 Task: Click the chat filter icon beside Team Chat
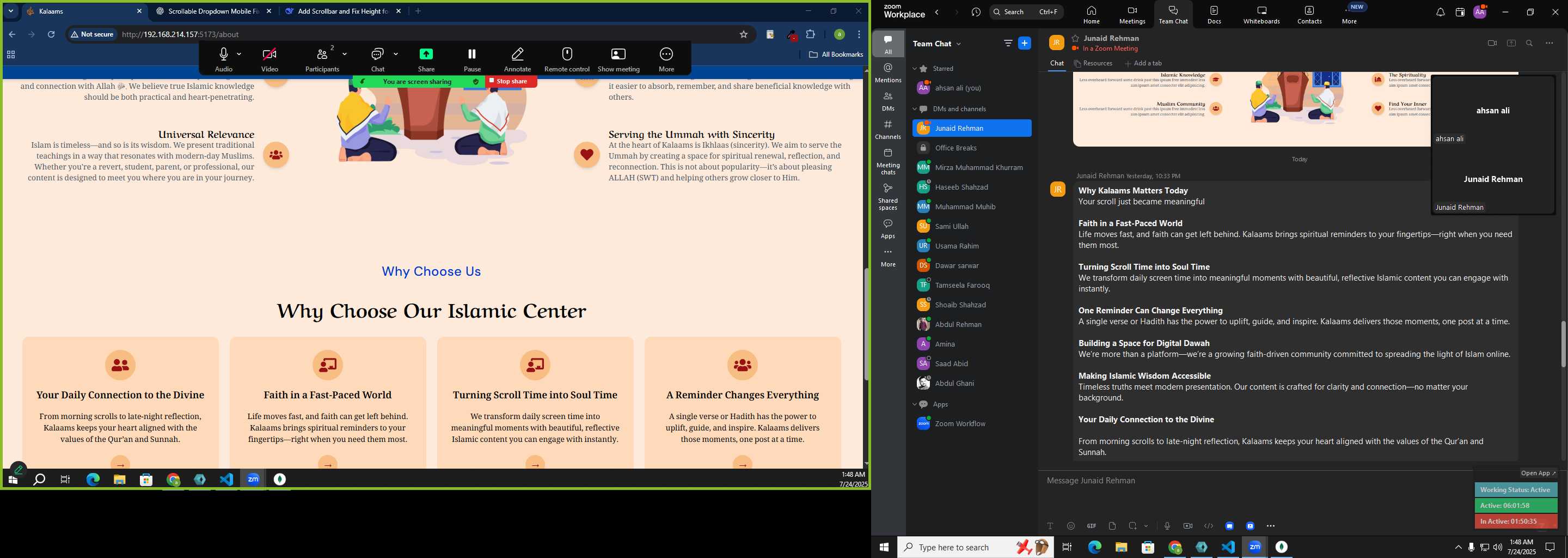[x=1008, y=43]
